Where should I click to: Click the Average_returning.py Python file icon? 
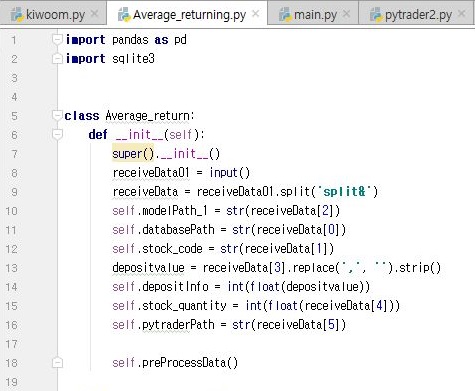point(124,15)
